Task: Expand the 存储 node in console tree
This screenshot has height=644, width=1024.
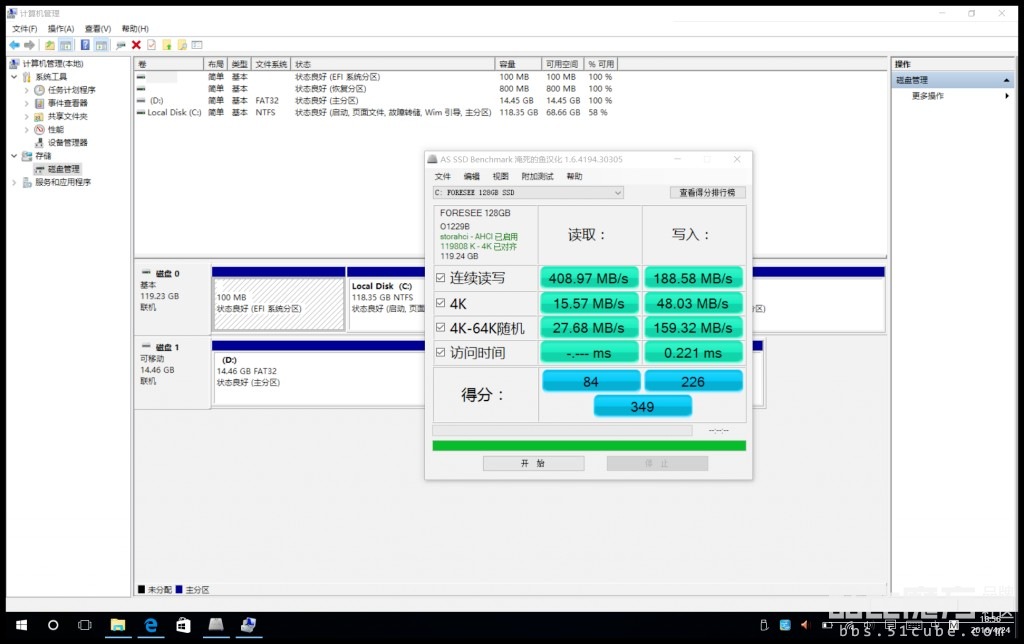Action: 14,156
